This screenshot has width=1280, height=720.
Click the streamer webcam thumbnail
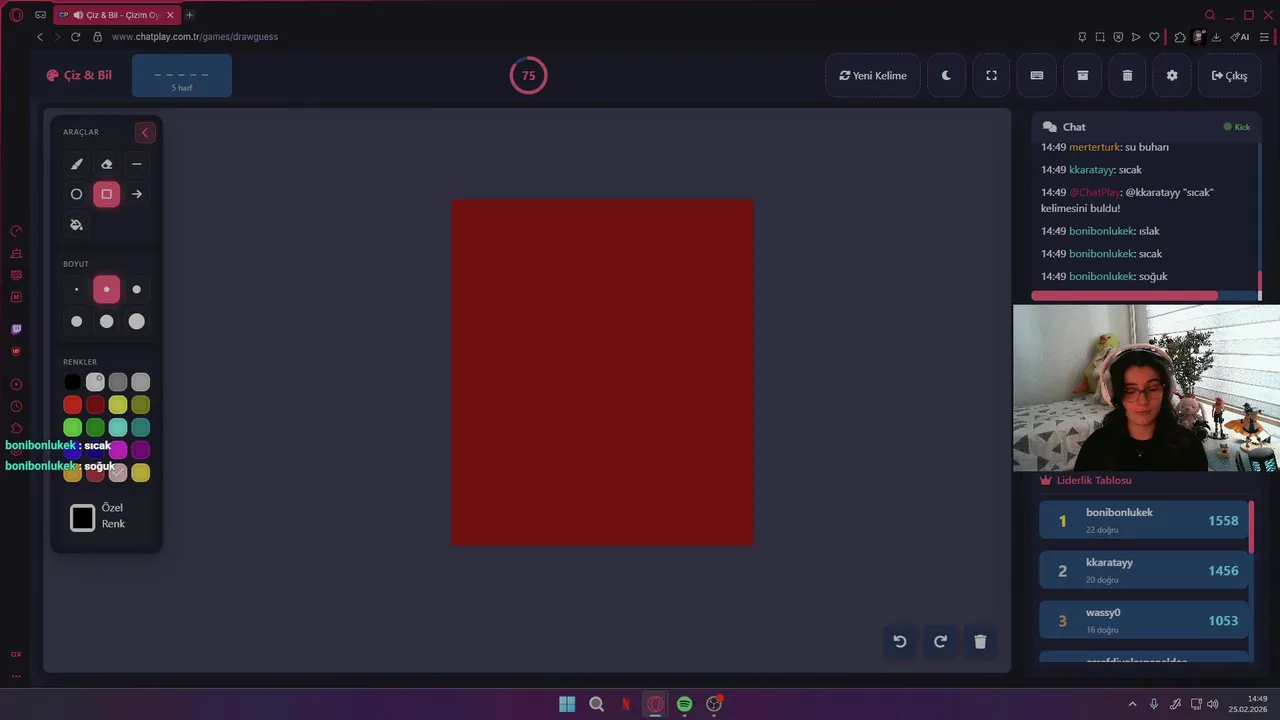[x=1146, y=388]
